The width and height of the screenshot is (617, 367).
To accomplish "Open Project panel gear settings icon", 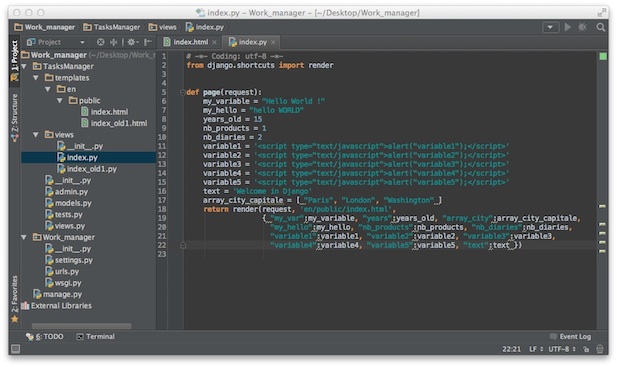I will coord(132,42).
